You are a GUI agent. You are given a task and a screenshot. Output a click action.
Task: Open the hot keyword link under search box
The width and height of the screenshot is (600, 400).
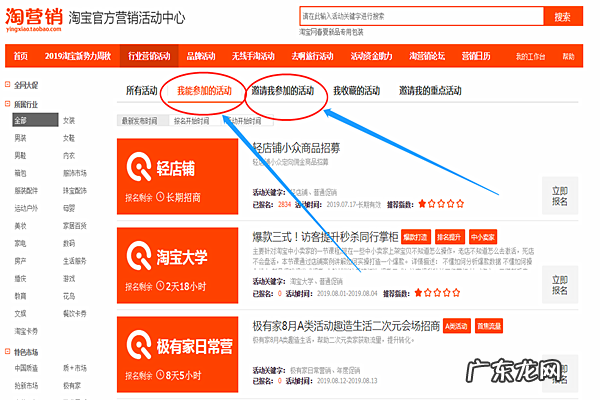(331, 32)
